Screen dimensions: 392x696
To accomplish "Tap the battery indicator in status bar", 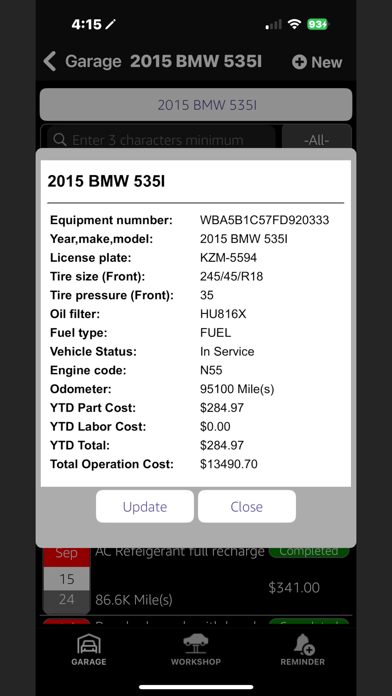I will pyautogui.click(x=317, y=24).
